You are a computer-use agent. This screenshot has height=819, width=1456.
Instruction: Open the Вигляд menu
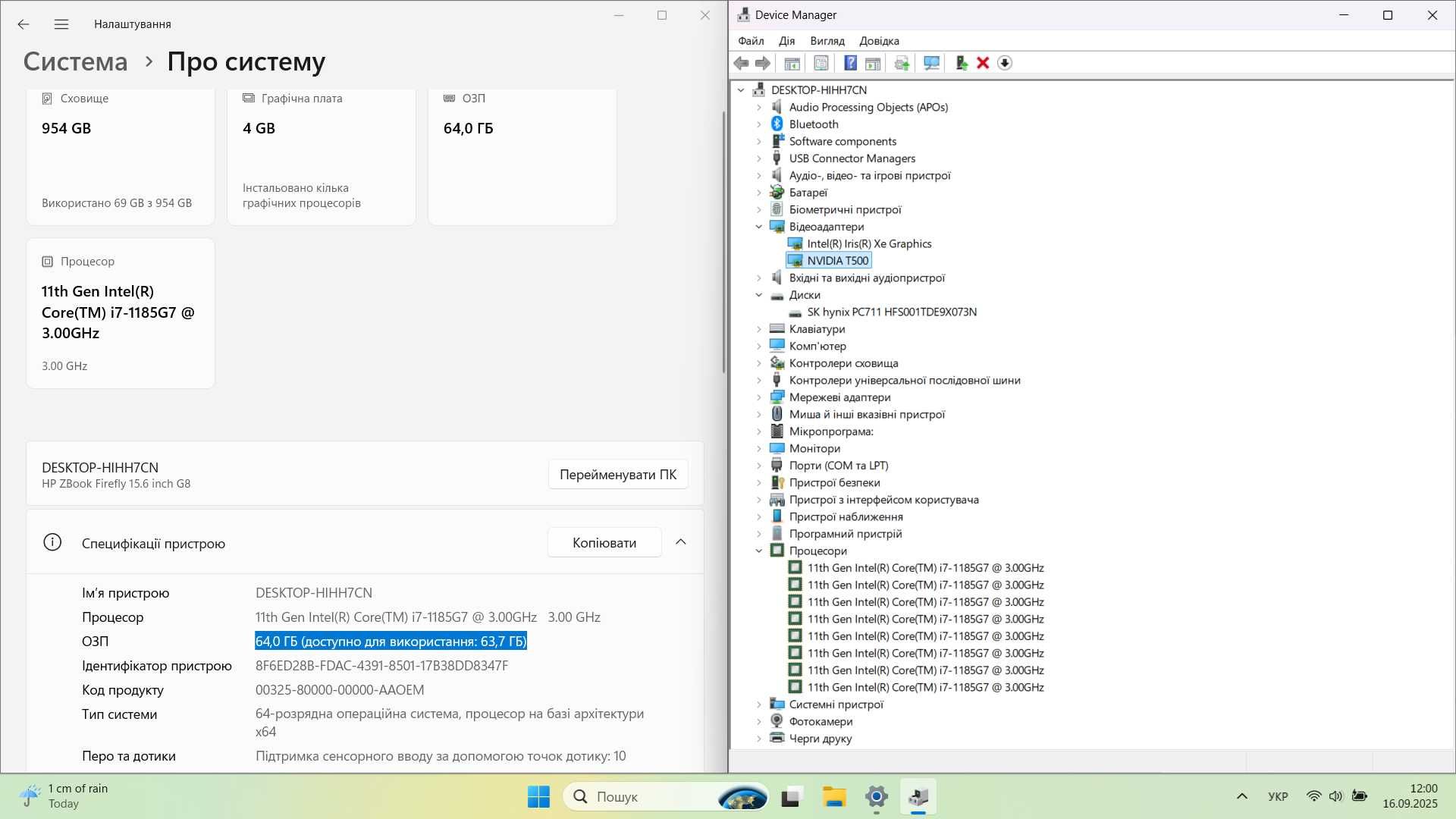pyautogui.click(x=827, y=41)
